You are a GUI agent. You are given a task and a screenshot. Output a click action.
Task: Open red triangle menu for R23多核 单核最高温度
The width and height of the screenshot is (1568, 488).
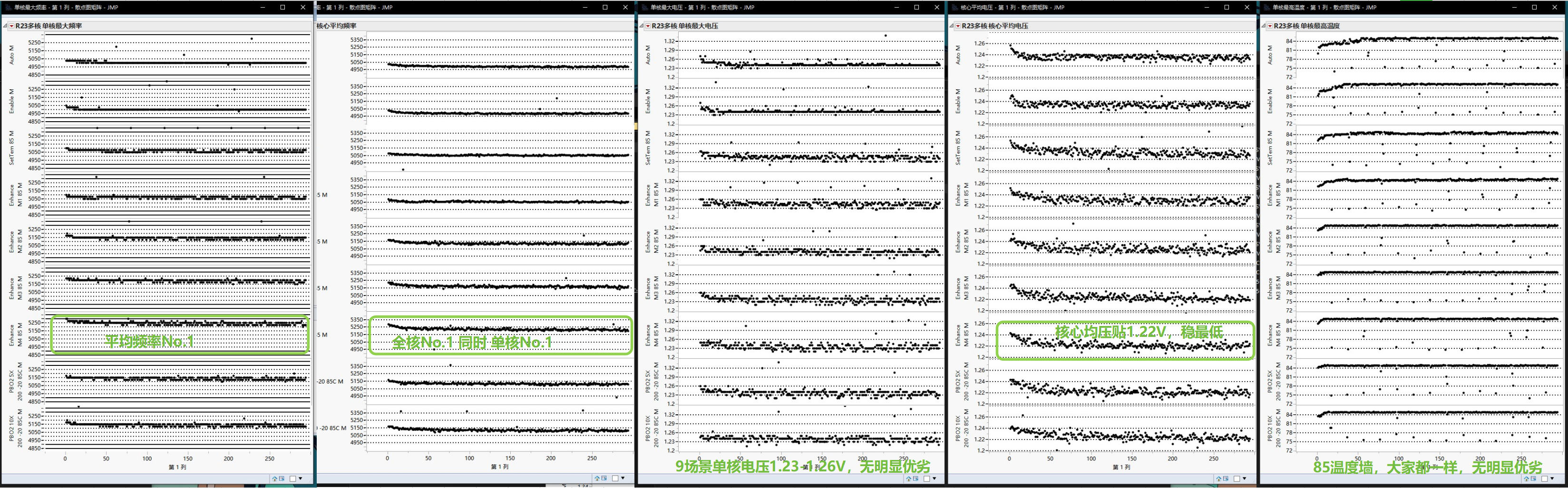tap(1270, 26)
